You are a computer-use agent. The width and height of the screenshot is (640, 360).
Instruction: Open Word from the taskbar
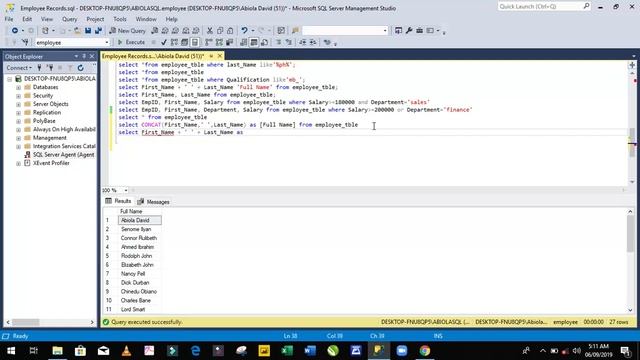pos(310,351)
